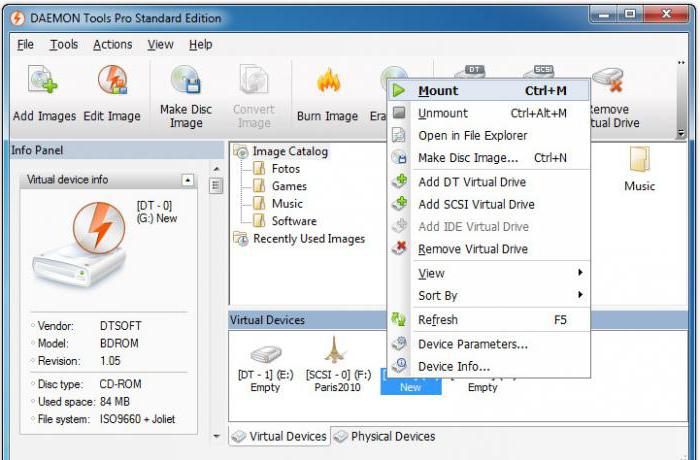The image size is (700, 460).
Task: Open the File menu
Action: click(25, 45)
